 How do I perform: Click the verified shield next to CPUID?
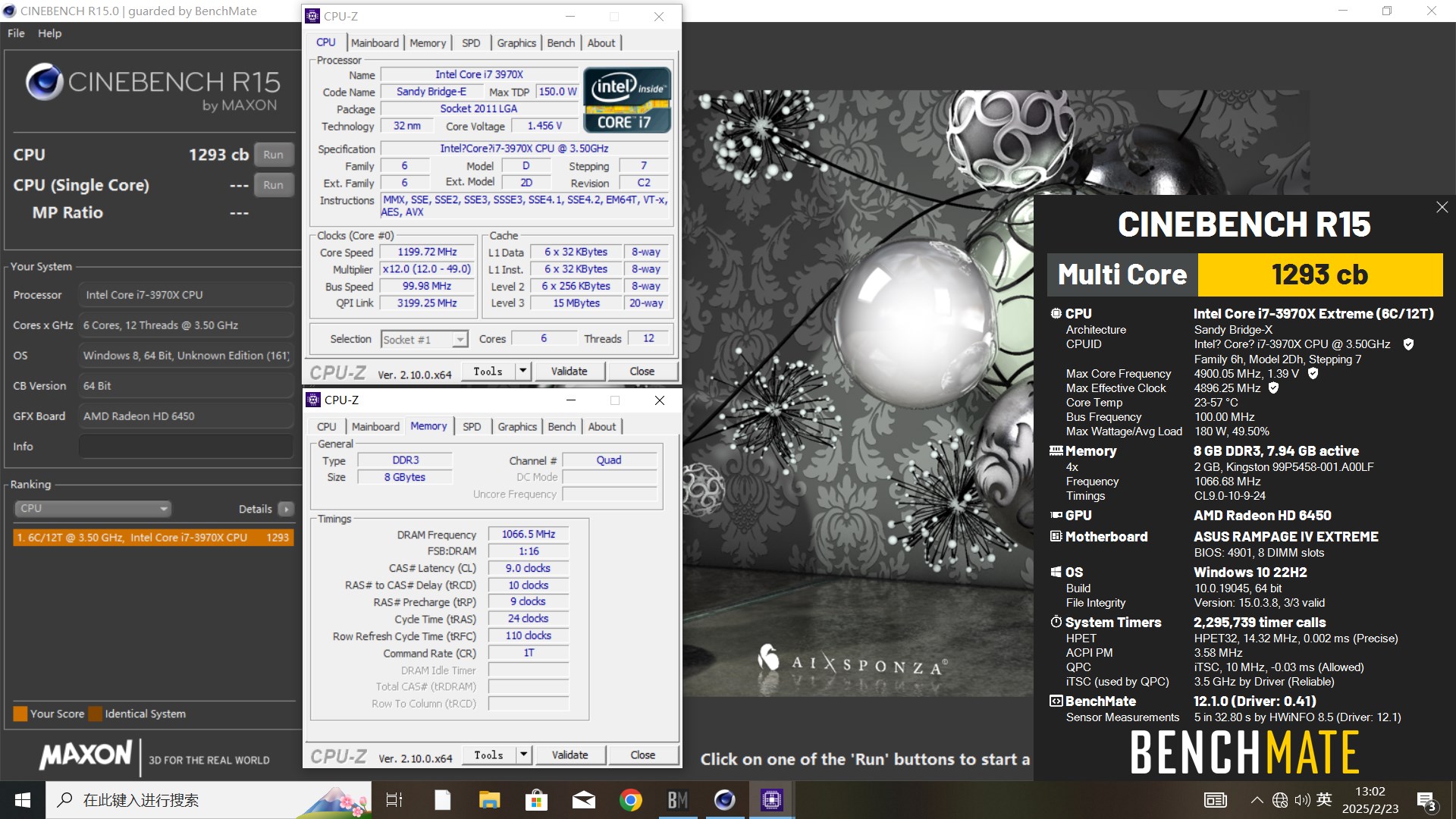pos(1408,344)
